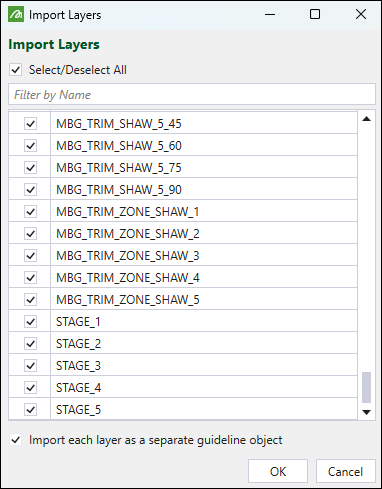
Task: Toggle the Select/Deselect All checkbox
Action: [x=15, y=70]
